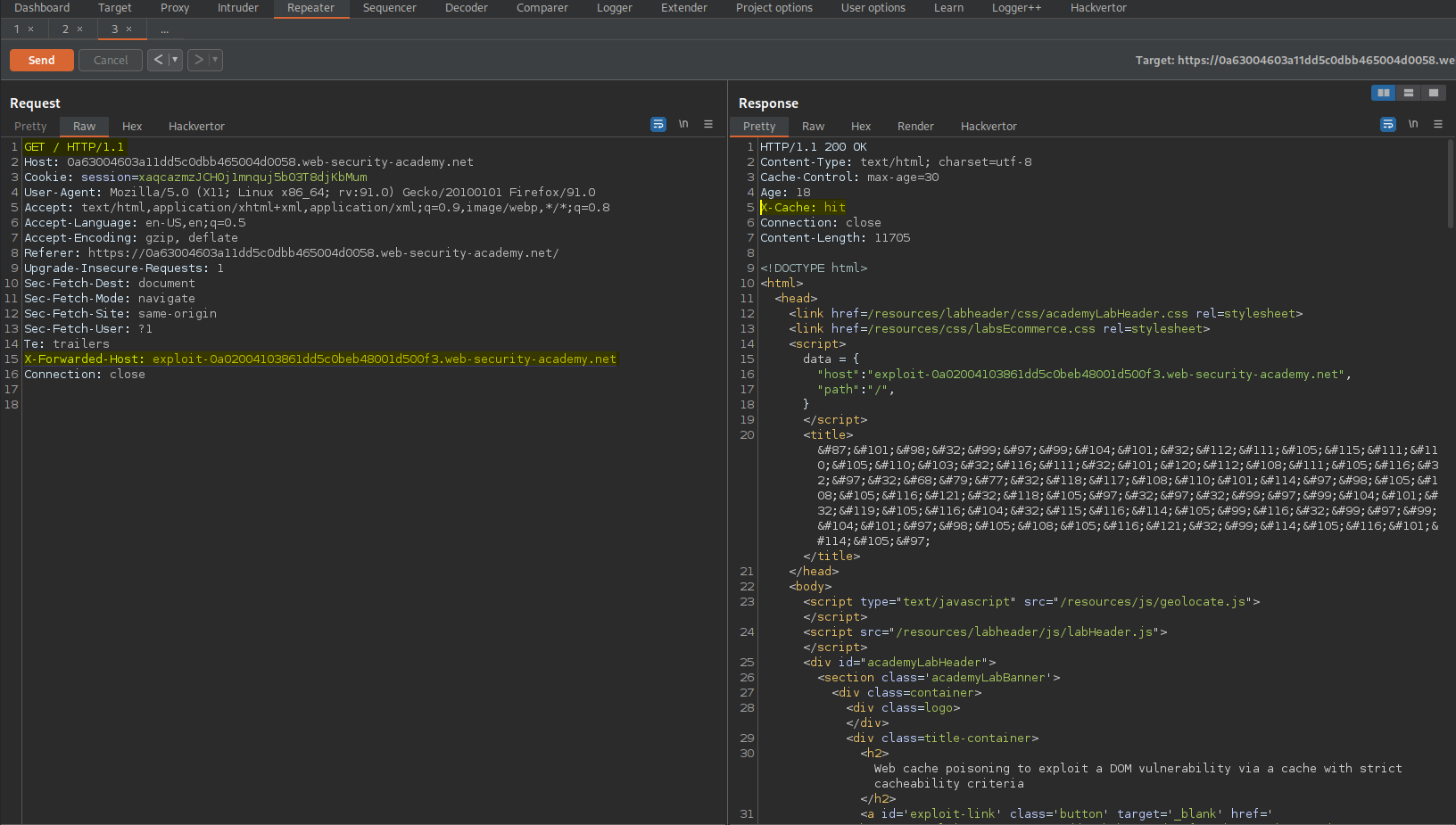Toggle non-printable characters (\n) in Request panel
Screen dimensions: 1456x825
[683, 124]
